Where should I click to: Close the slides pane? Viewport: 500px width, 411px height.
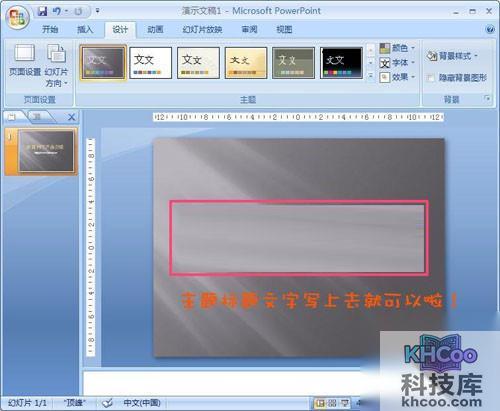[71, 117]
